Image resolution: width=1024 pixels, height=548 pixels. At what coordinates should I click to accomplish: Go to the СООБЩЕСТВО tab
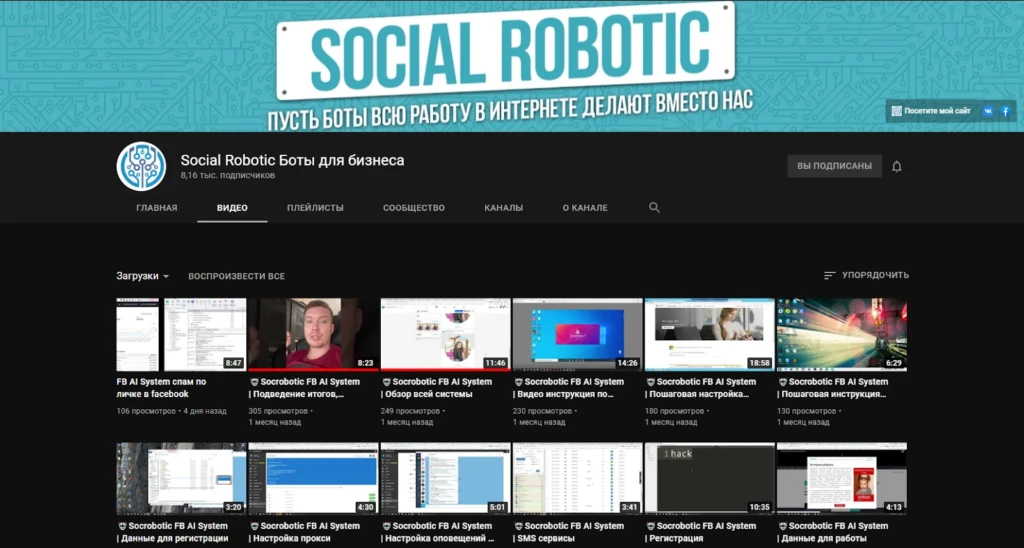[x=414, y=208]
